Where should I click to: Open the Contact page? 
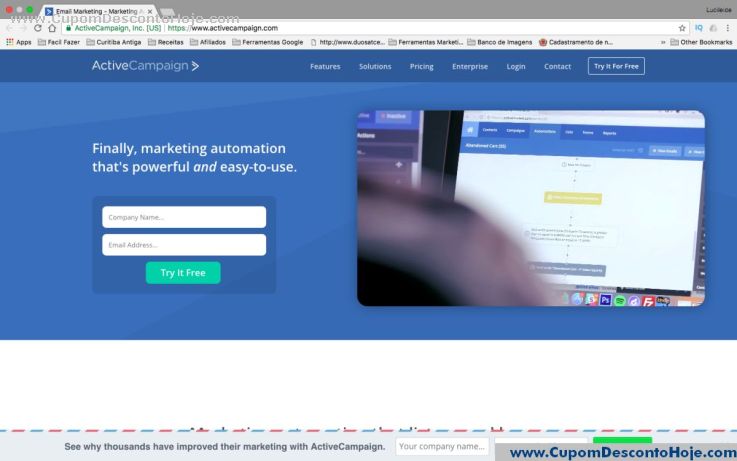click(557, 66)
